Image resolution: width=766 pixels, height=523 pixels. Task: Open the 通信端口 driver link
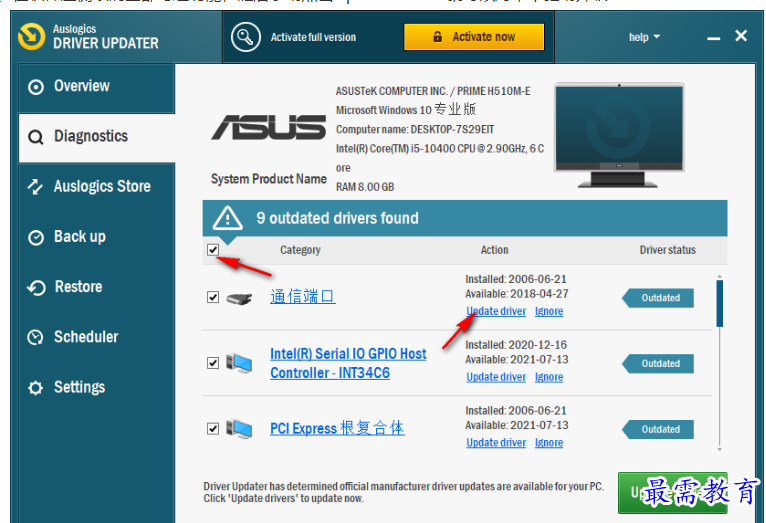(303, 296)
